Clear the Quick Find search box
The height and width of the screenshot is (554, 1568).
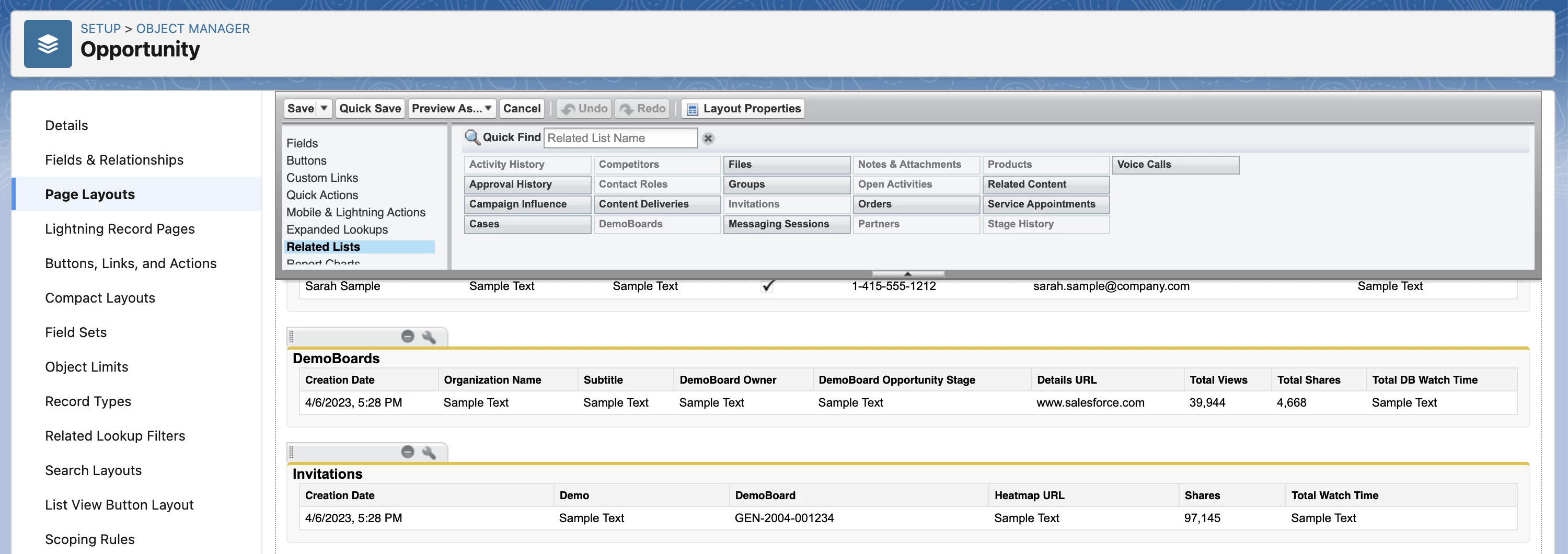(708, 138)
